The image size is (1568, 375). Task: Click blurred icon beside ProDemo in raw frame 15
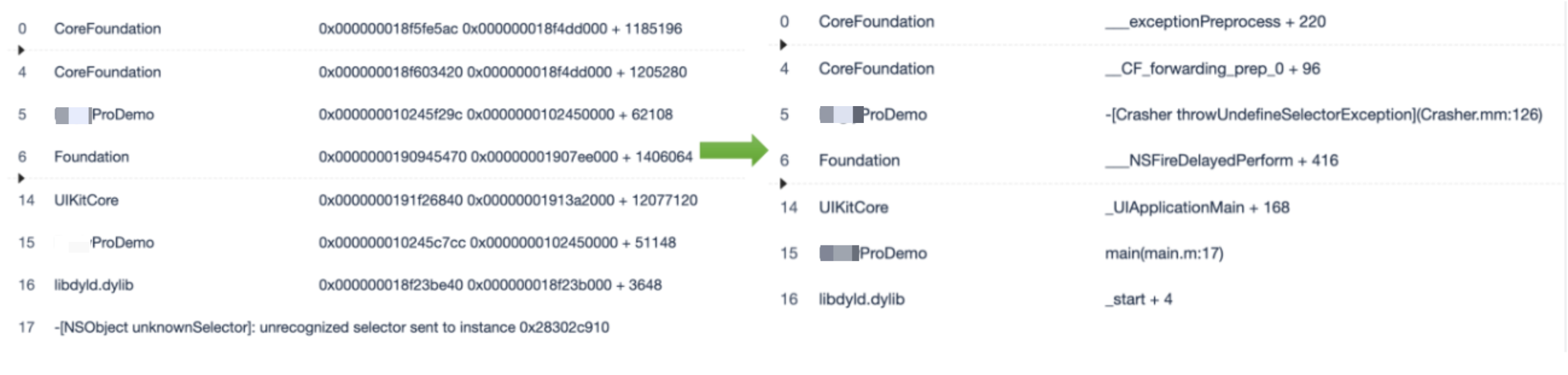click(72, 243)
